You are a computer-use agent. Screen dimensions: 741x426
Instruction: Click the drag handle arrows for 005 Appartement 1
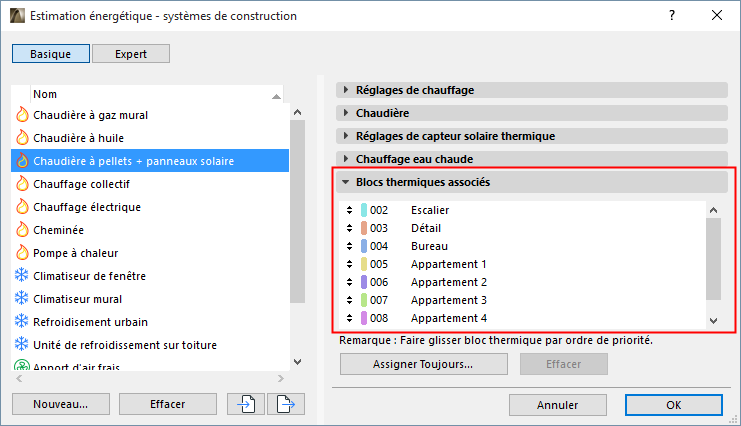pyautogui.click(x=349, y=264)
